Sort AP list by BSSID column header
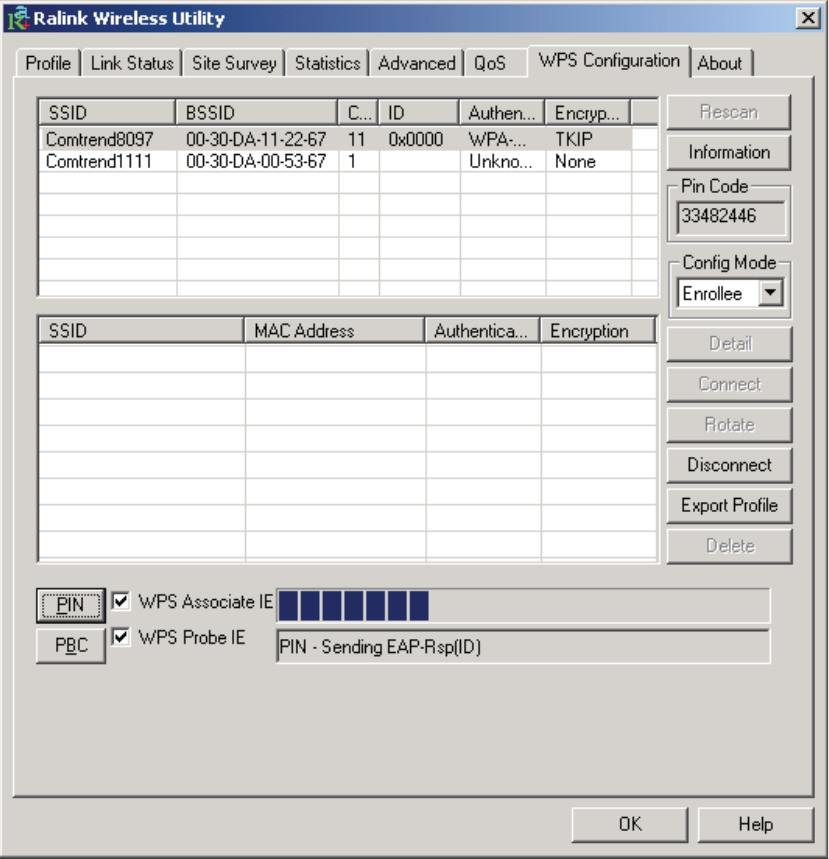The image size is (829, 859). 256,112
